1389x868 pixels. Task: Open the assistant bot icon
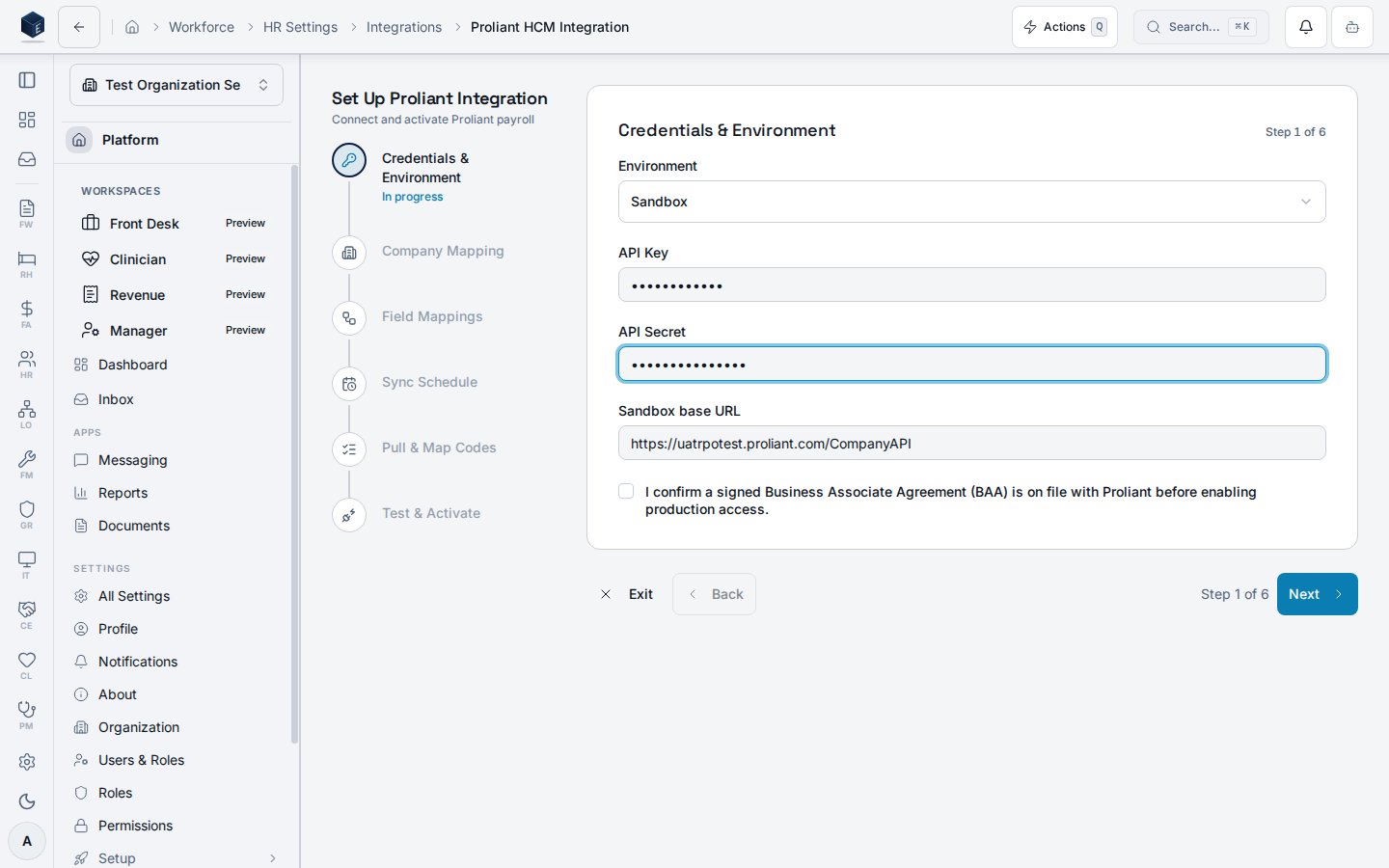[1352, 27]
